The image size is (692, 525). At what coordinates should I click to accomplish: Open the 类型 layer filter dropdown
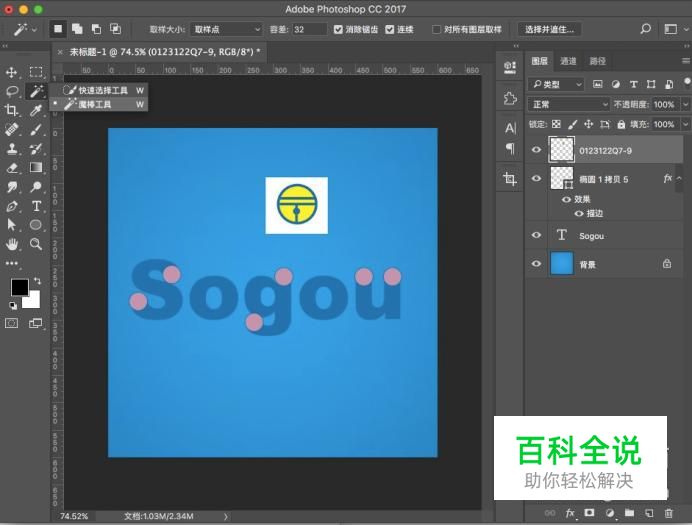pyautogui.click(x=556, y=84)
